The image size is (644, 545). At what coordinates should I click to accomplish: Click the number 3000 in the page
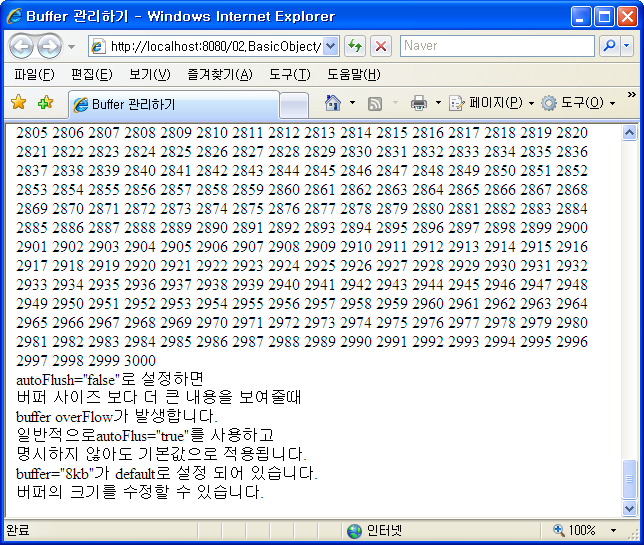click(140, 361)
